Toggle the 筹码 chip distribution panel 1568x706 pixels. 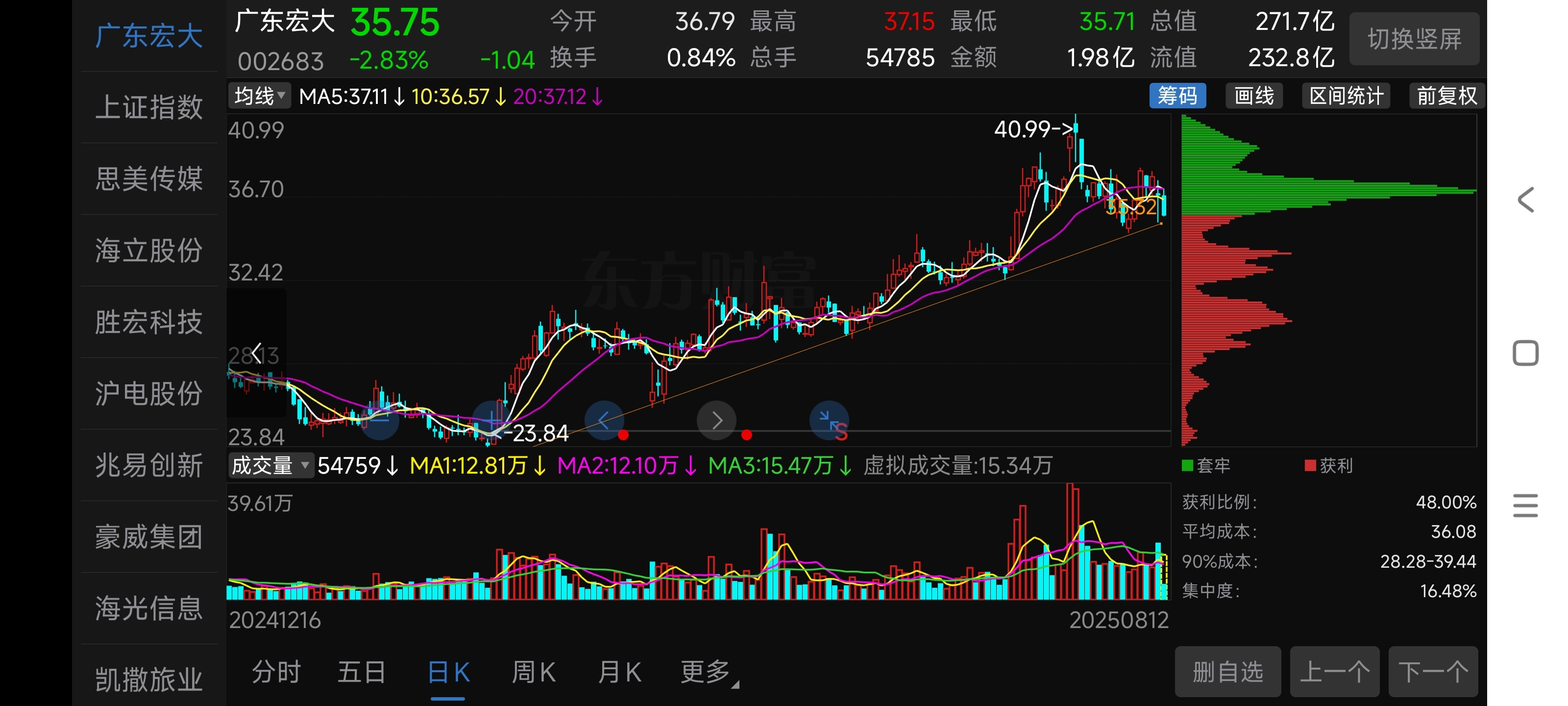coord(1177,96)
